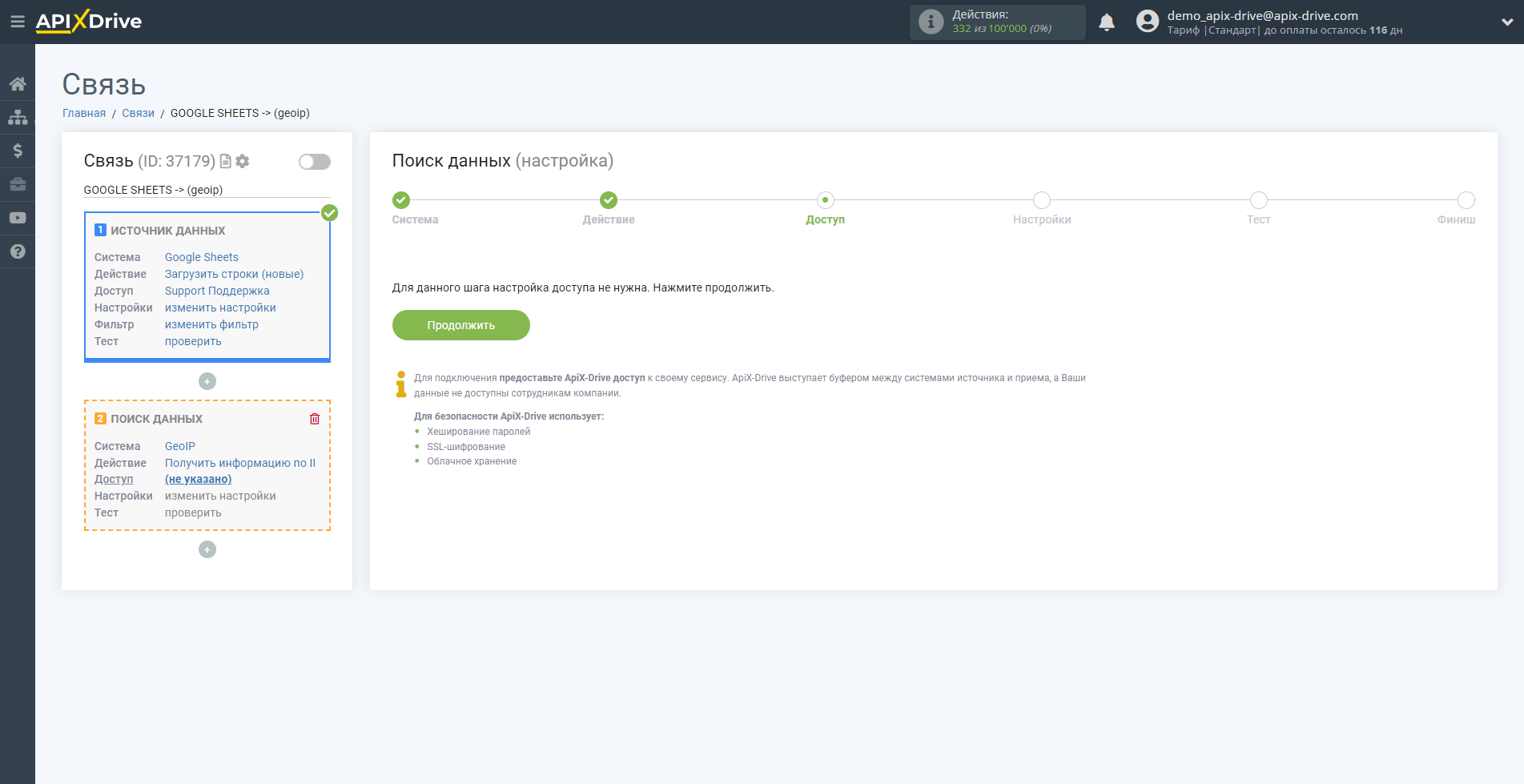The width and height of the screenshot is (1524, 784).
Task: Open notifications bell
Action: tap(1107, 22)
